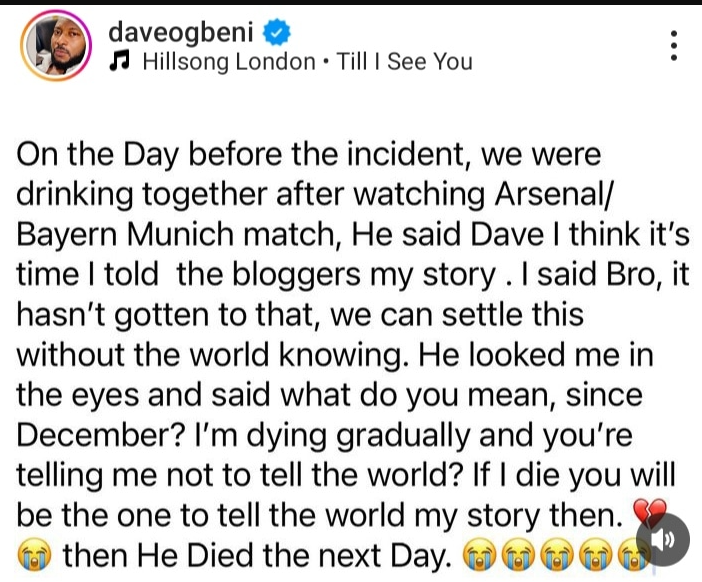Tap the broken heart emoji
The width and height of the screenshot is (702, 582).
point(650,515)
